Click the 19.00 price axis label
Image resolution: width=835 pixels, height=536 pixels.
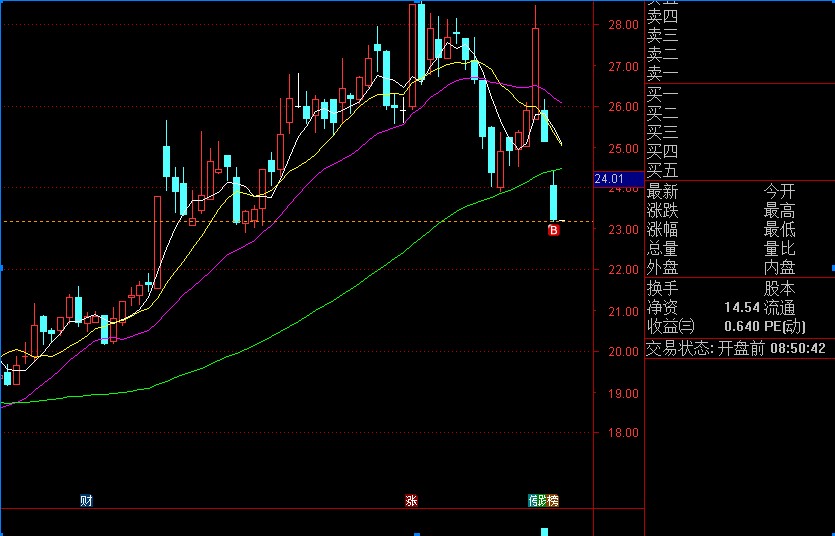pyautogui.click(x=624, y=393)
